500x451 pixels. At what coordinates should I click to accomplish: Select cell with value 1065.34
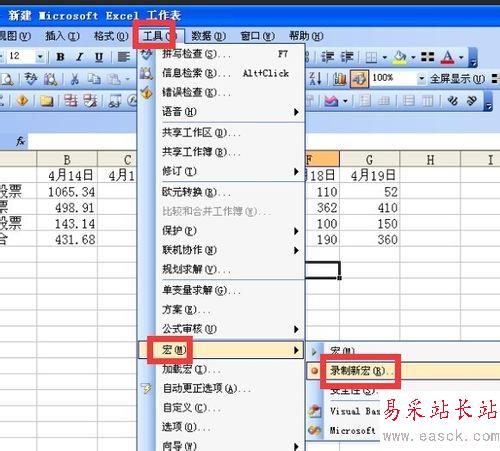click(67, 192)
